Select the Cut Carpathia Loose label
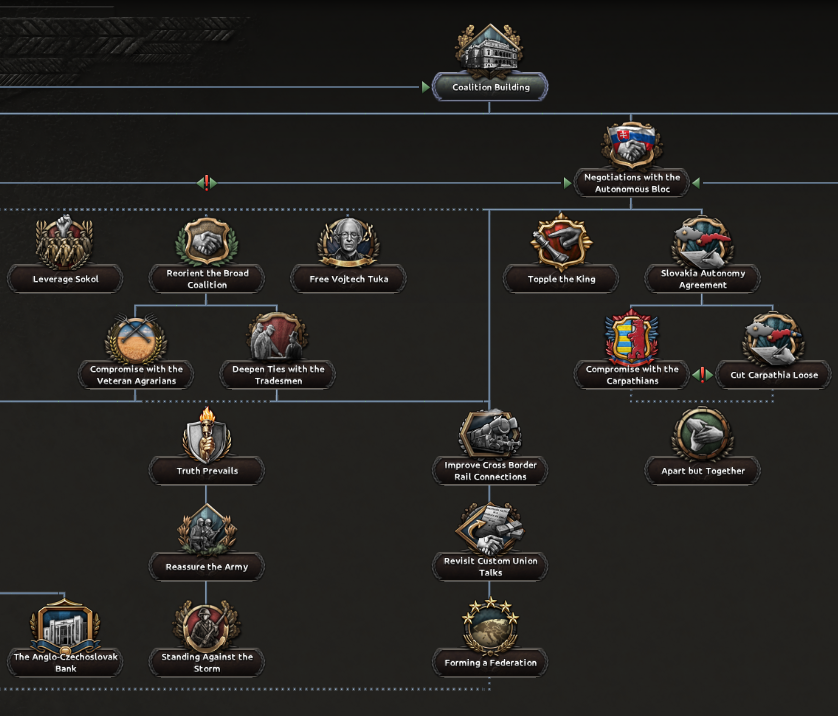The image size is (838, 716). pyautogui.click(x=774, y=375)
